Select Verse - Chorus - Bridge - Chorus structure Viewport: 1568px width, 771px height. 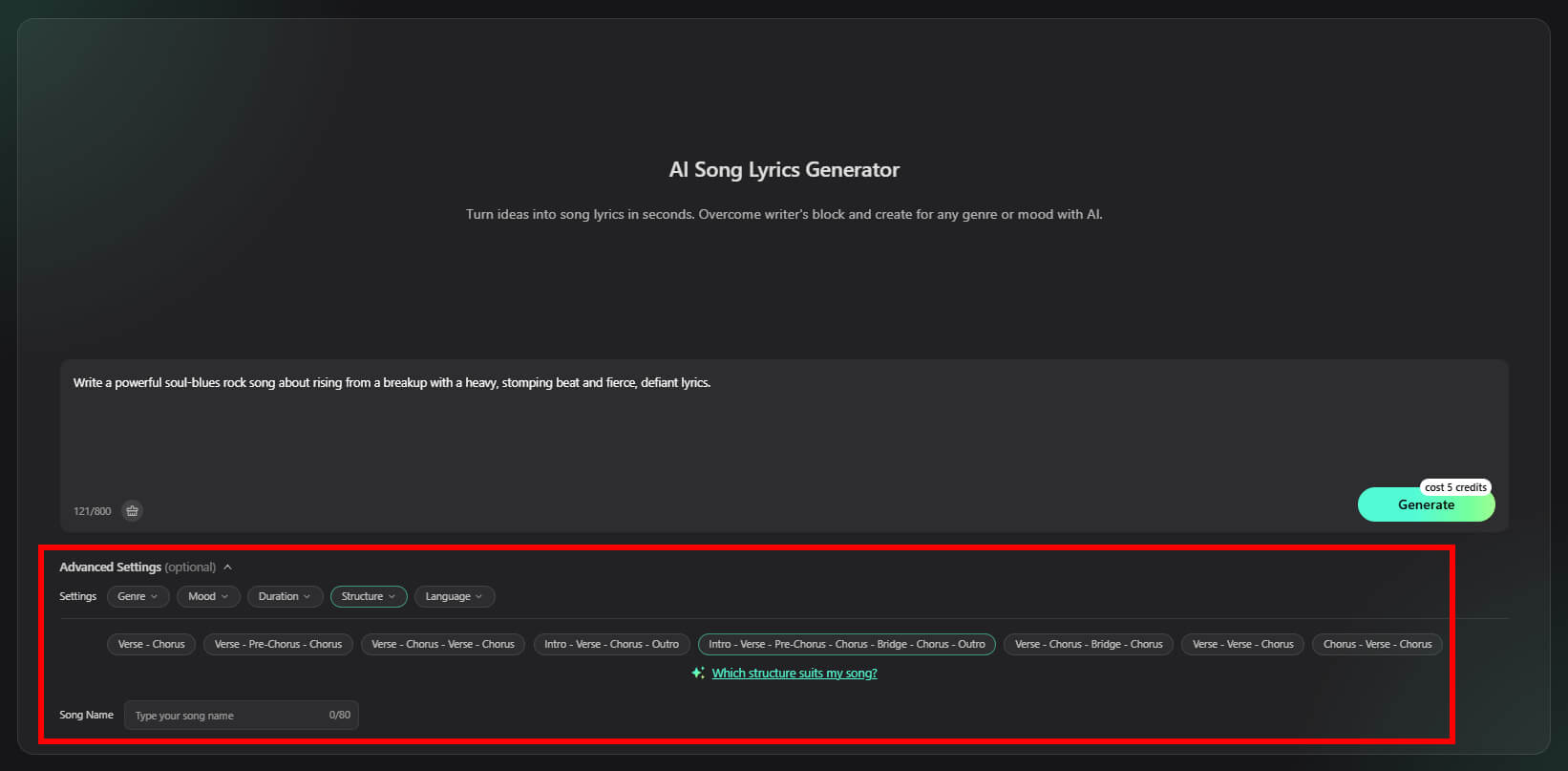(x=1089, y=644)
